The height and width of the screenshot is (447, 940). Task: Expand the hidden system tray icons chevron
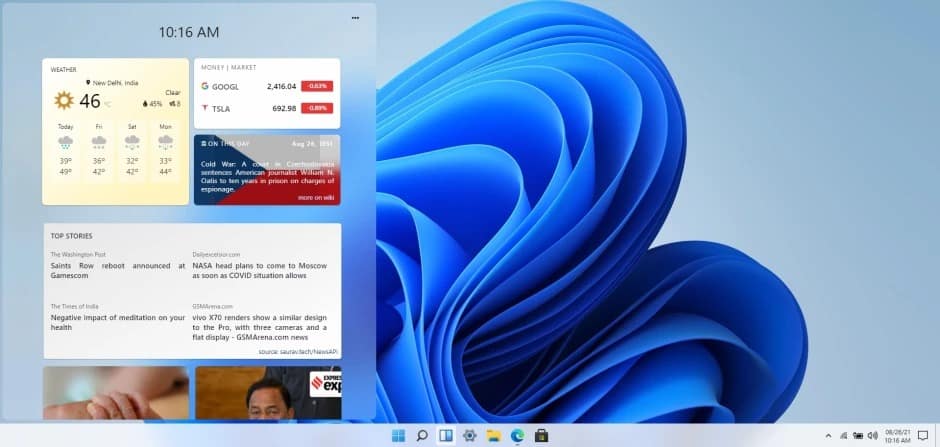click(x=828, y=435)
